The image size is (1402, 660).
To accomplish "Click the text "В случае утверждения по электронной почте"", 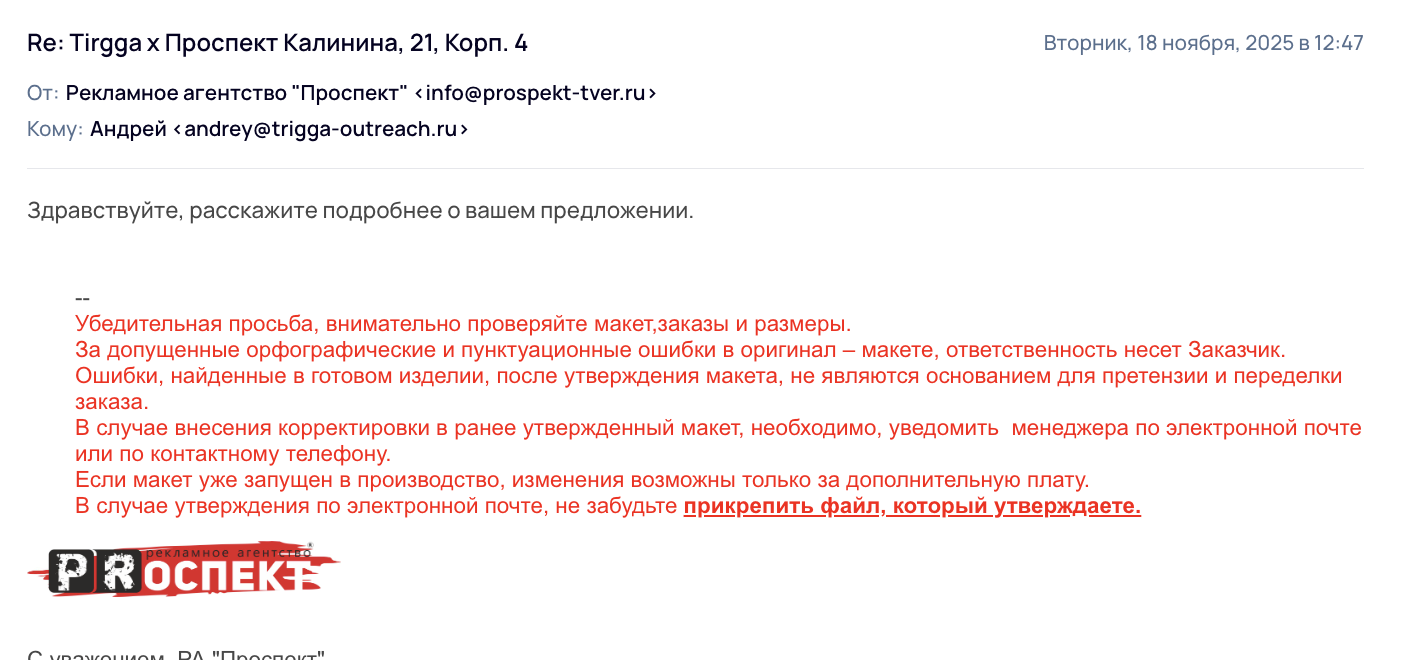I will [378, 506].
